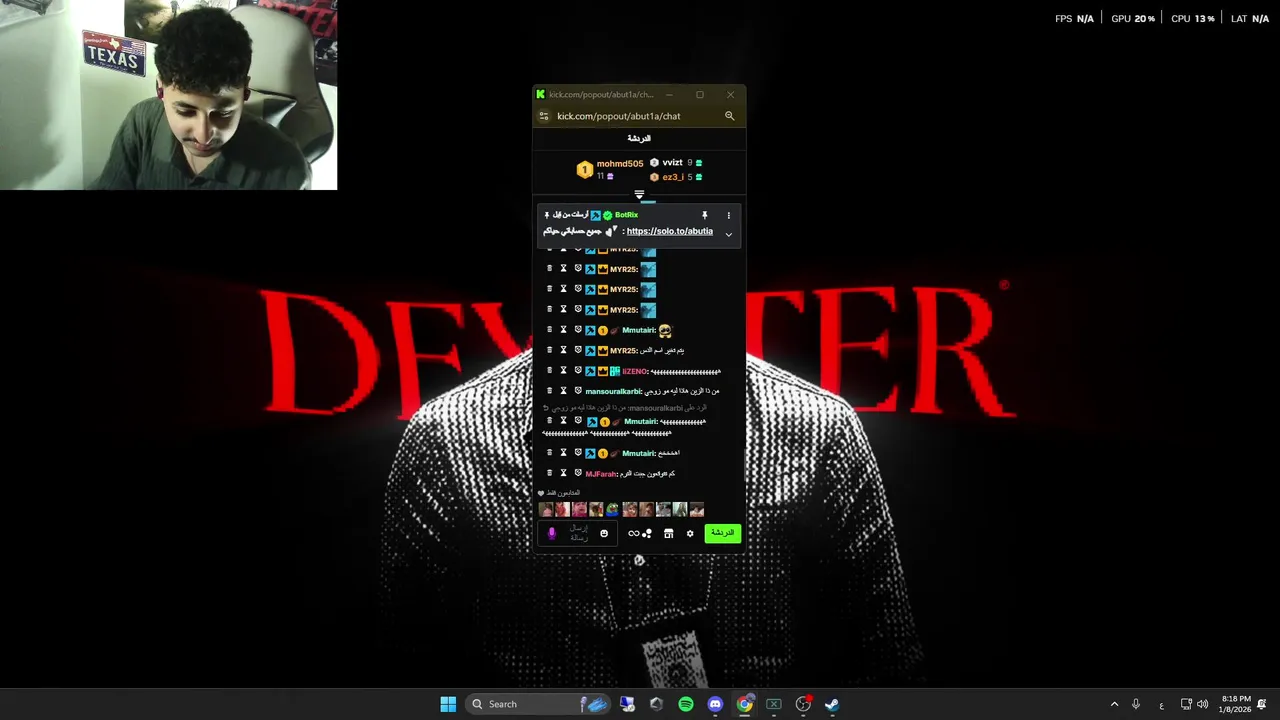Delete Mmutairi's emoji-only message via trash icon
Screen dimensions: 1280x720
pyautogui.click(x=549, y=329)
